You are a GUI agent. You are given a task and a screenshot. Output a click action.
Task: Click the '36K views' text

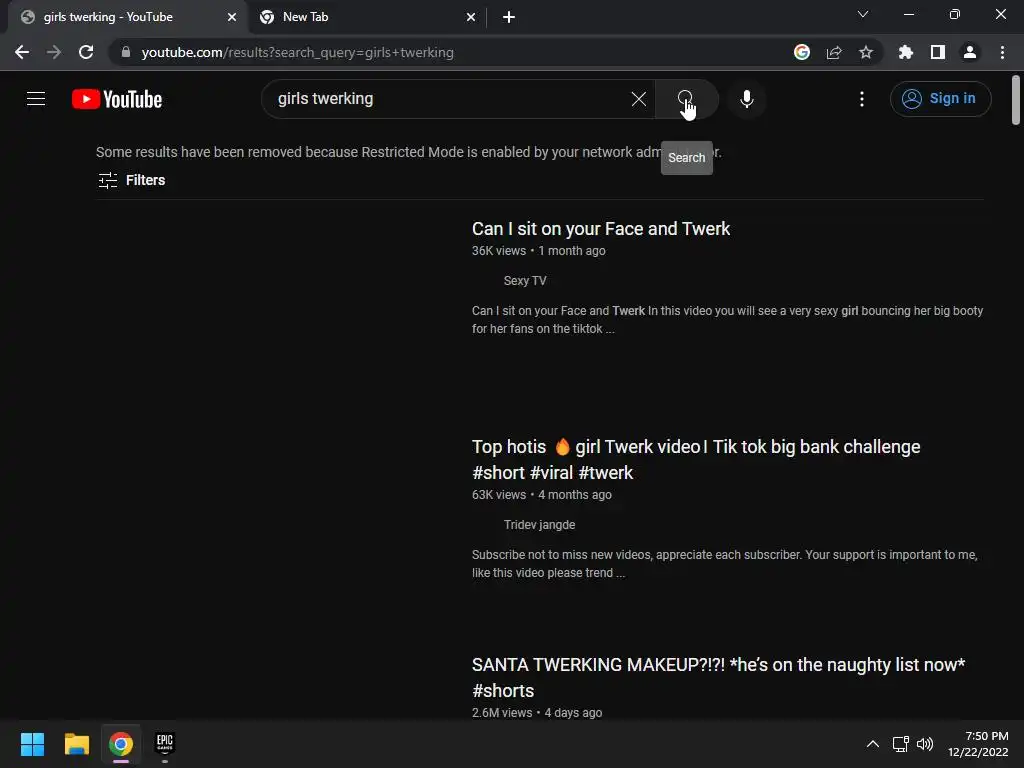[499, 251]
